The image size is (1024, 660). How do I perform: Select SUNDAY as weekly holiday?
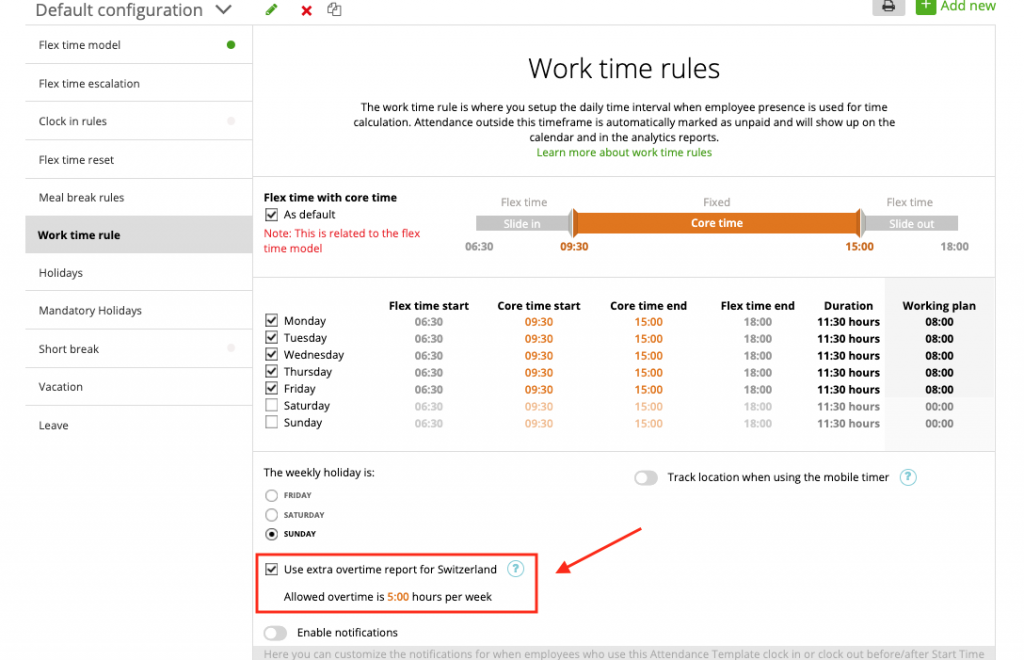(x=271, y=534)
